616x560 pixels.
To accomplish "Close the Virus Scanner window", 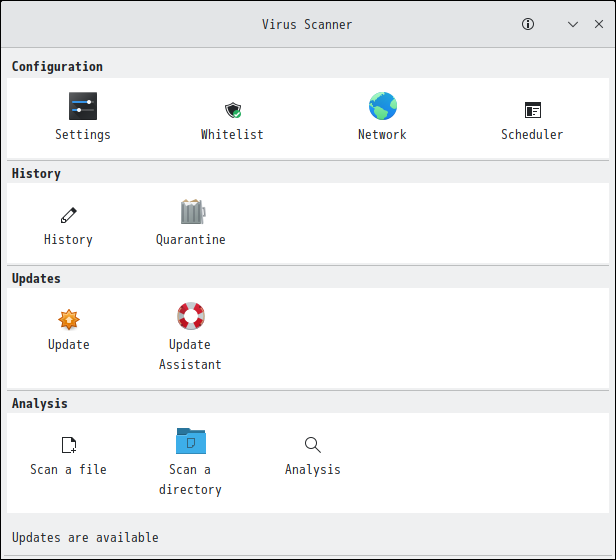I will pos(599,24).
